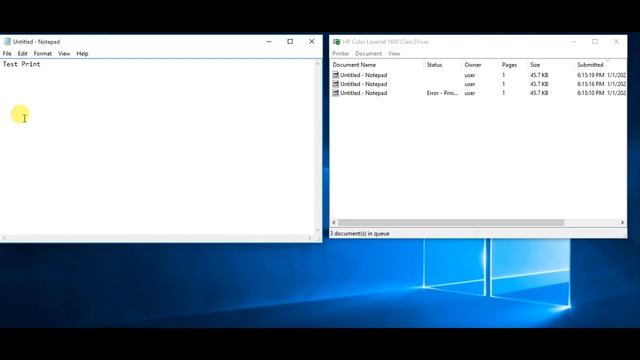The height and width of the screenshot is (360, 640).
Task: Open the Document menu in print queue
Action: (369, 53)
